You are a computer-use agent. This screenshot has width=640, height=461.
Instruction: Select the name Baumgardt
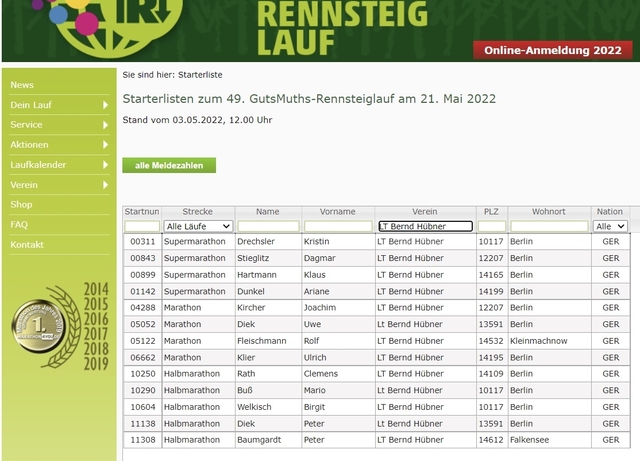point(259,440)
